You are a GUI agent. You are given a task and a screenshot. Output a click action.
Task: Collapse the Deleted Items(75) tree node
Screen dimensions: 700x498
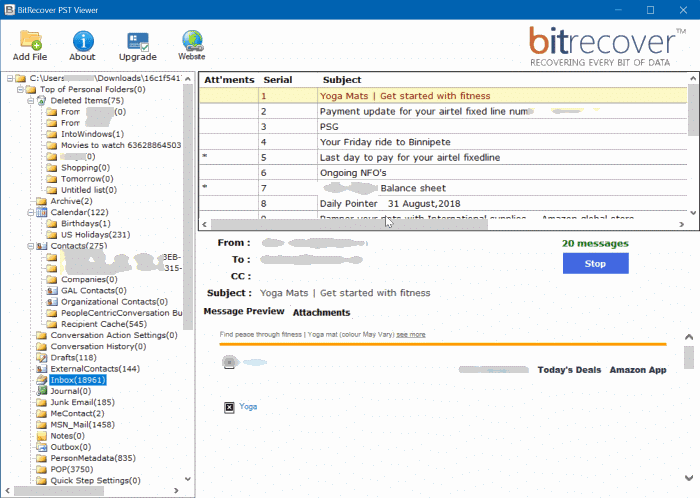click(x=29, y=101)
